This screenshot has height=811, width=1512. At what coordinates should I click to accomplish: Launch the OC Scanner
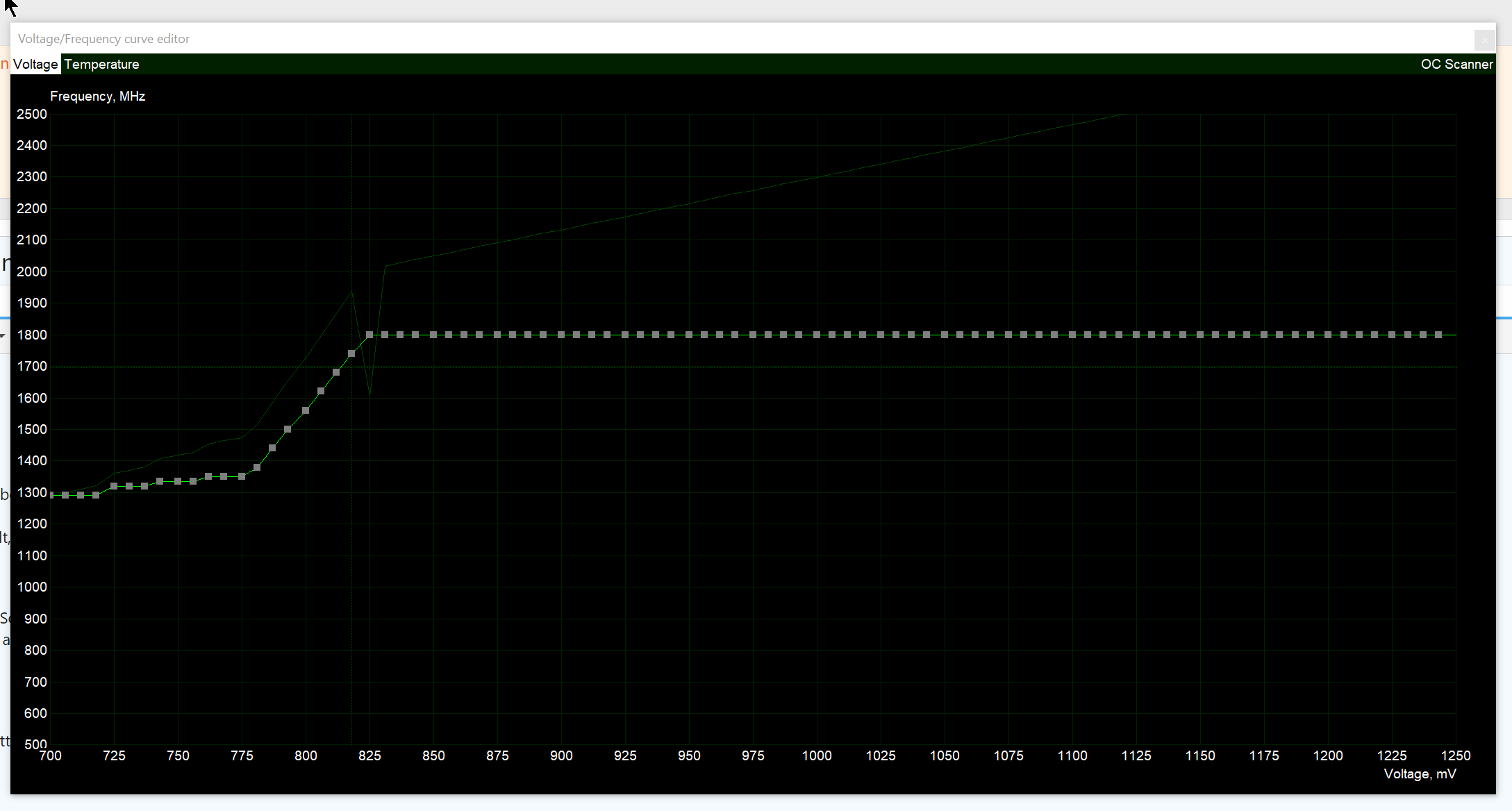coord(1456,64)
